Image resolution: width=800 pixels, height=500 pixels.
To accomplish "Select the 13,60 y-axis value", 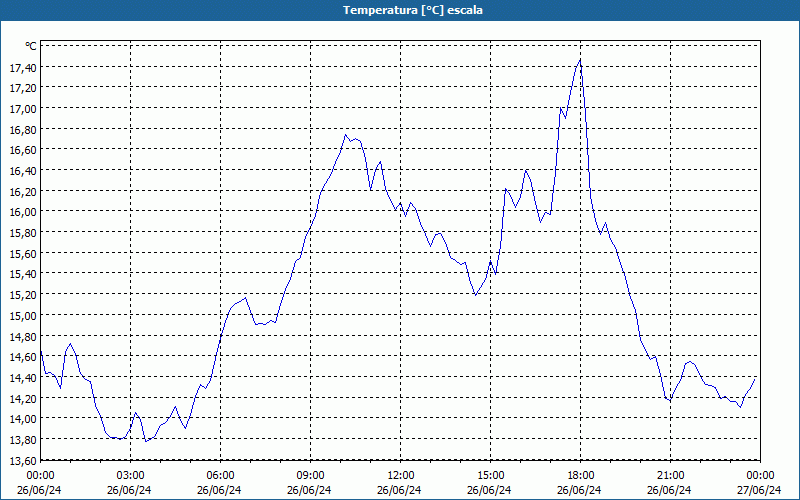I will point(23,460).
